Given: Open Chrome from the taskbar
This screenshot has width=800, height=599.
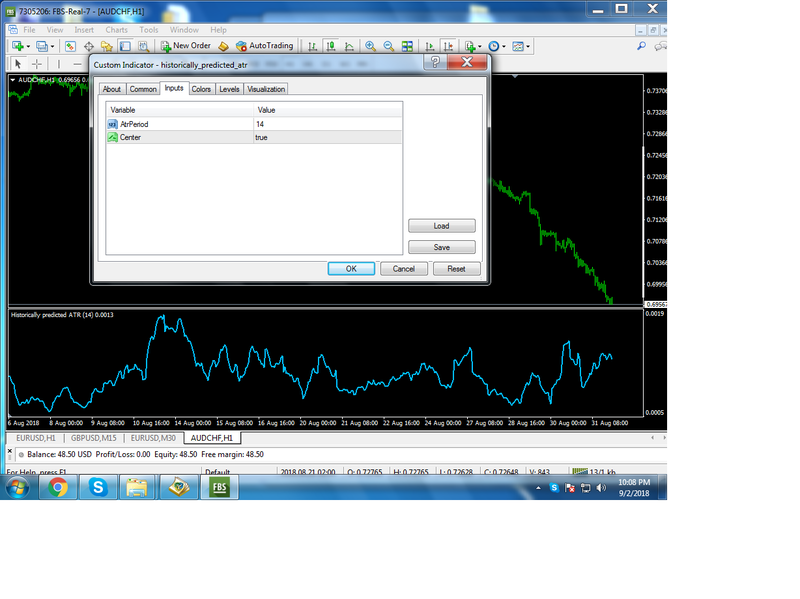Looking at the screenshot, I should pyautogui.click(x=58, y=487).
